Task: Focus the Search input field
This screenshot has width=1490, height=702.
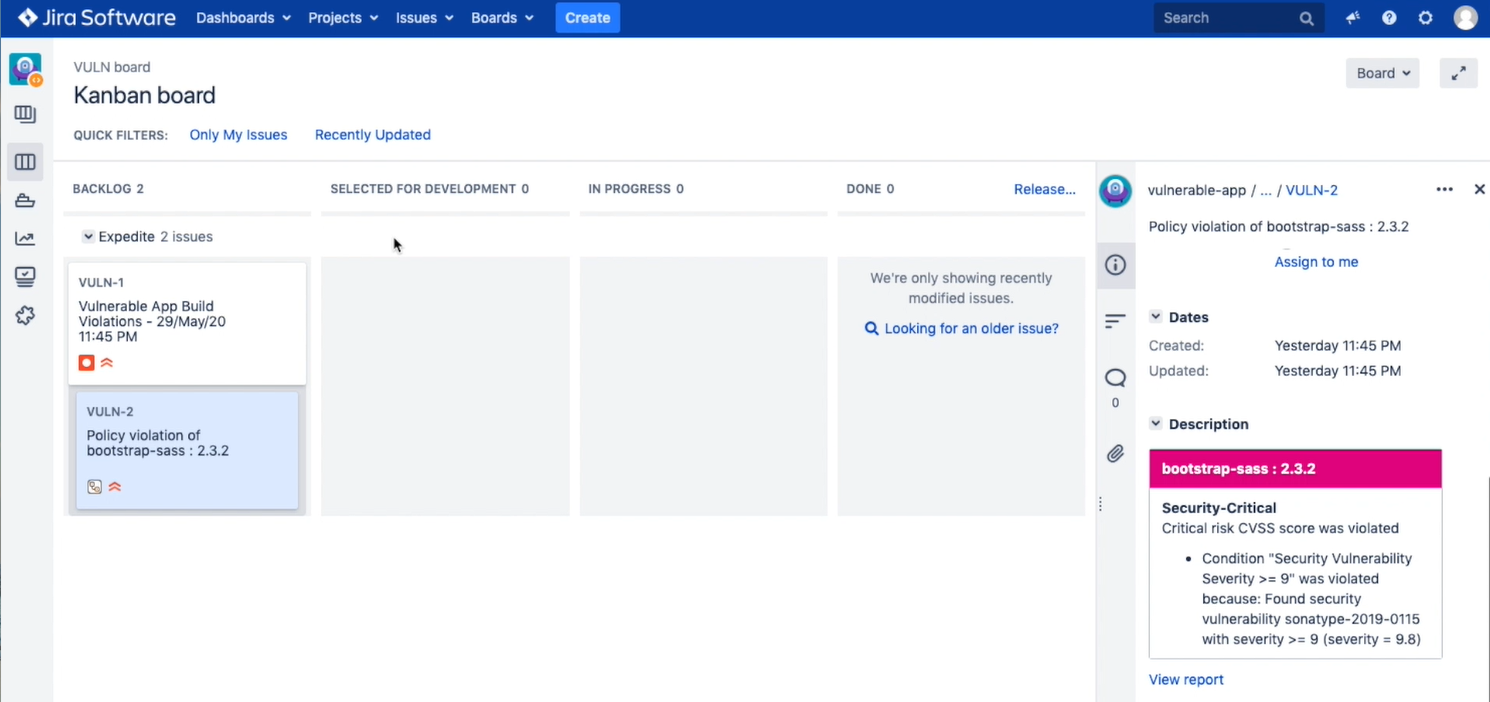Action: [x=1238, y=18]
